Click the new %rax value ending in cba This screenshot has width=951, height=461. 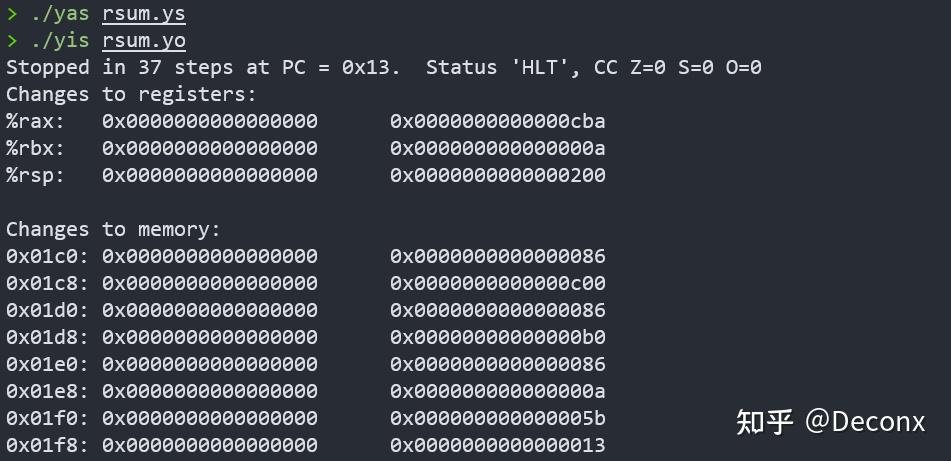pos(497,121)
